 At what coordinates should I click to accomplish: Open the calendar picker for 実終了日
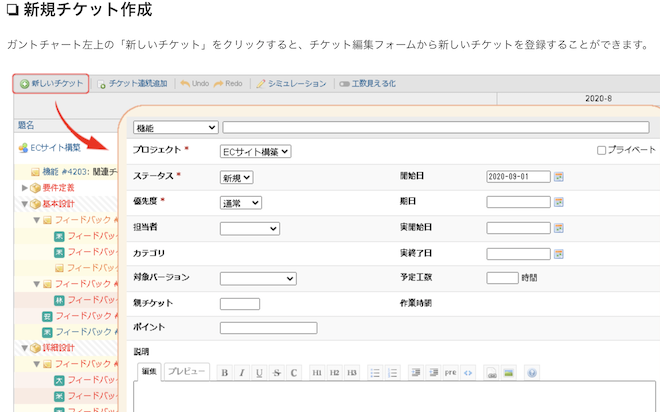559,254
